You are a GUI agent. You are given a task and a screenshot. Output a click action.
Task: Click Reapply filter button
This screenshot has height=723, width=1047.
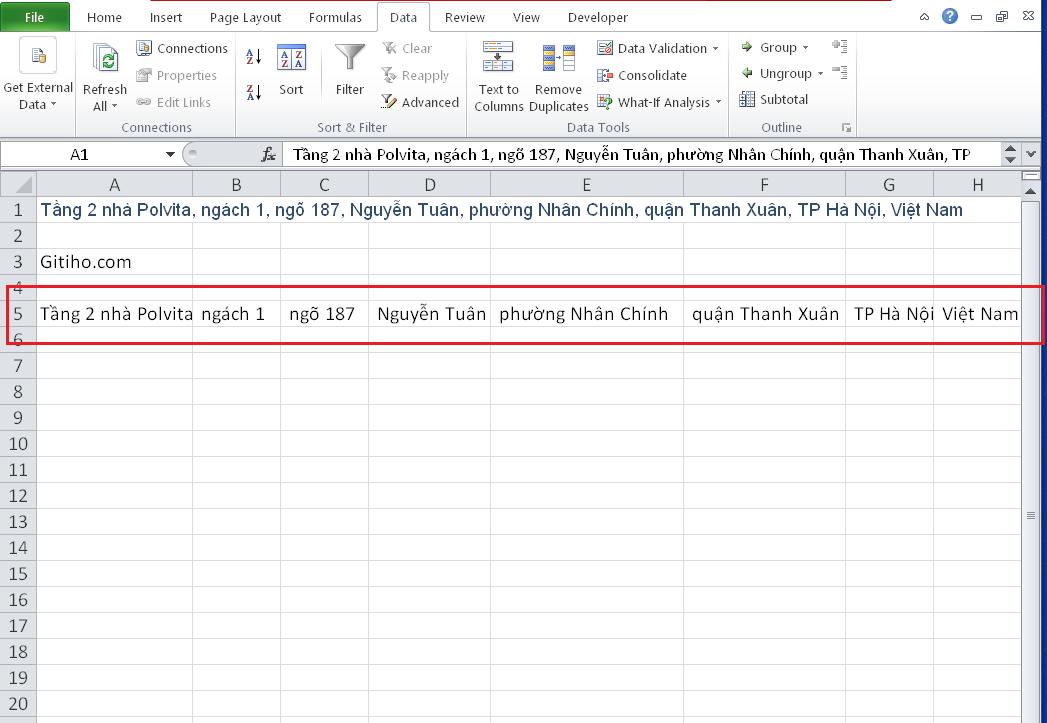pyautogui.click(x=415, y=75)
